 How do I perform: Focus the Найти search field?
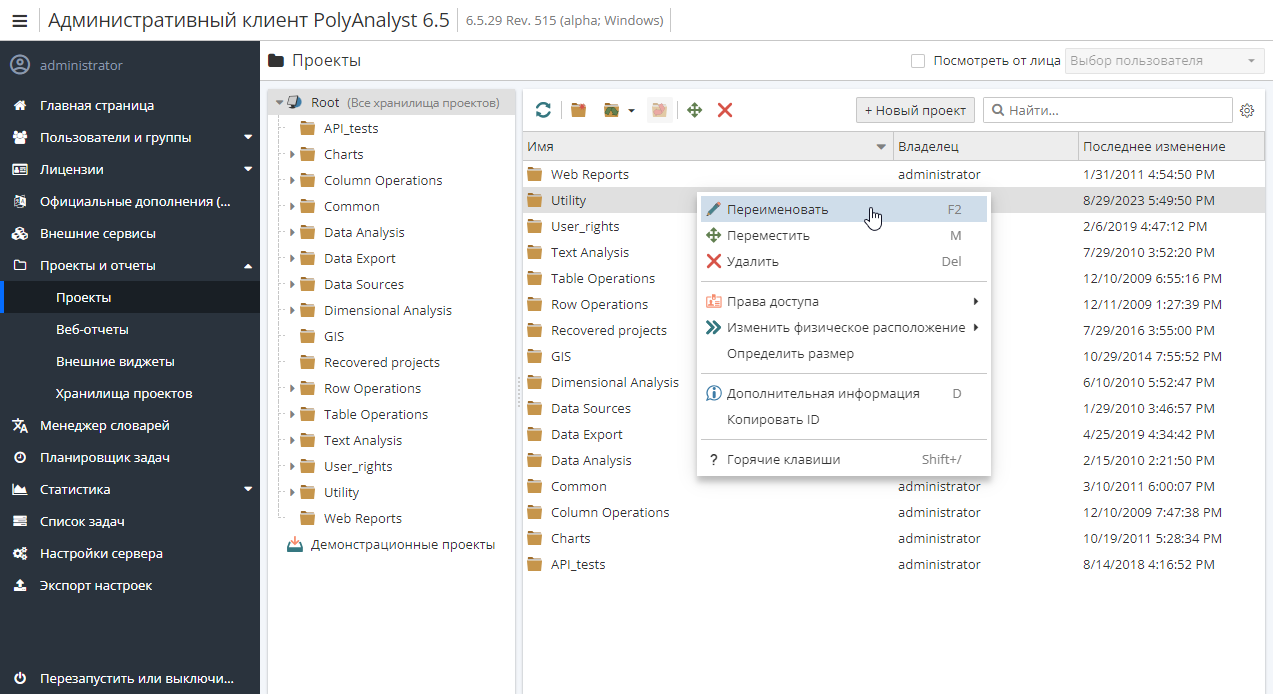(x=1108, y=110)
